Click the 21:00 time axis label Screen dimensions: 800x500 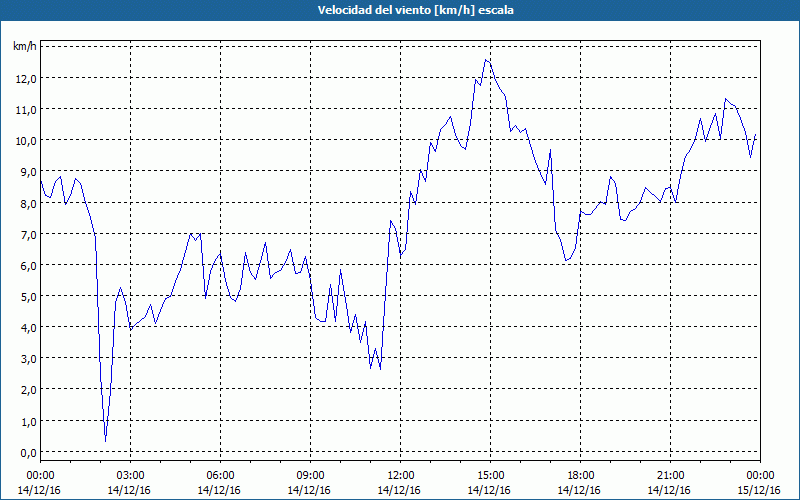[670, 476]
